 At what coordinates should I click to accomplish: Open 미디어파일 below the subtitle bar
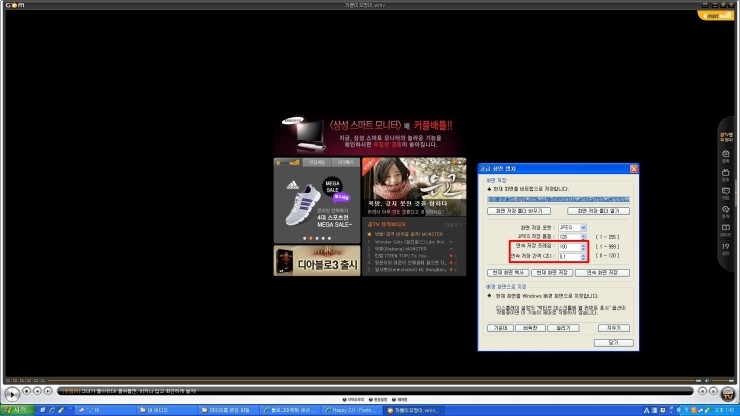pyautogui.click(x=353, y=399)
